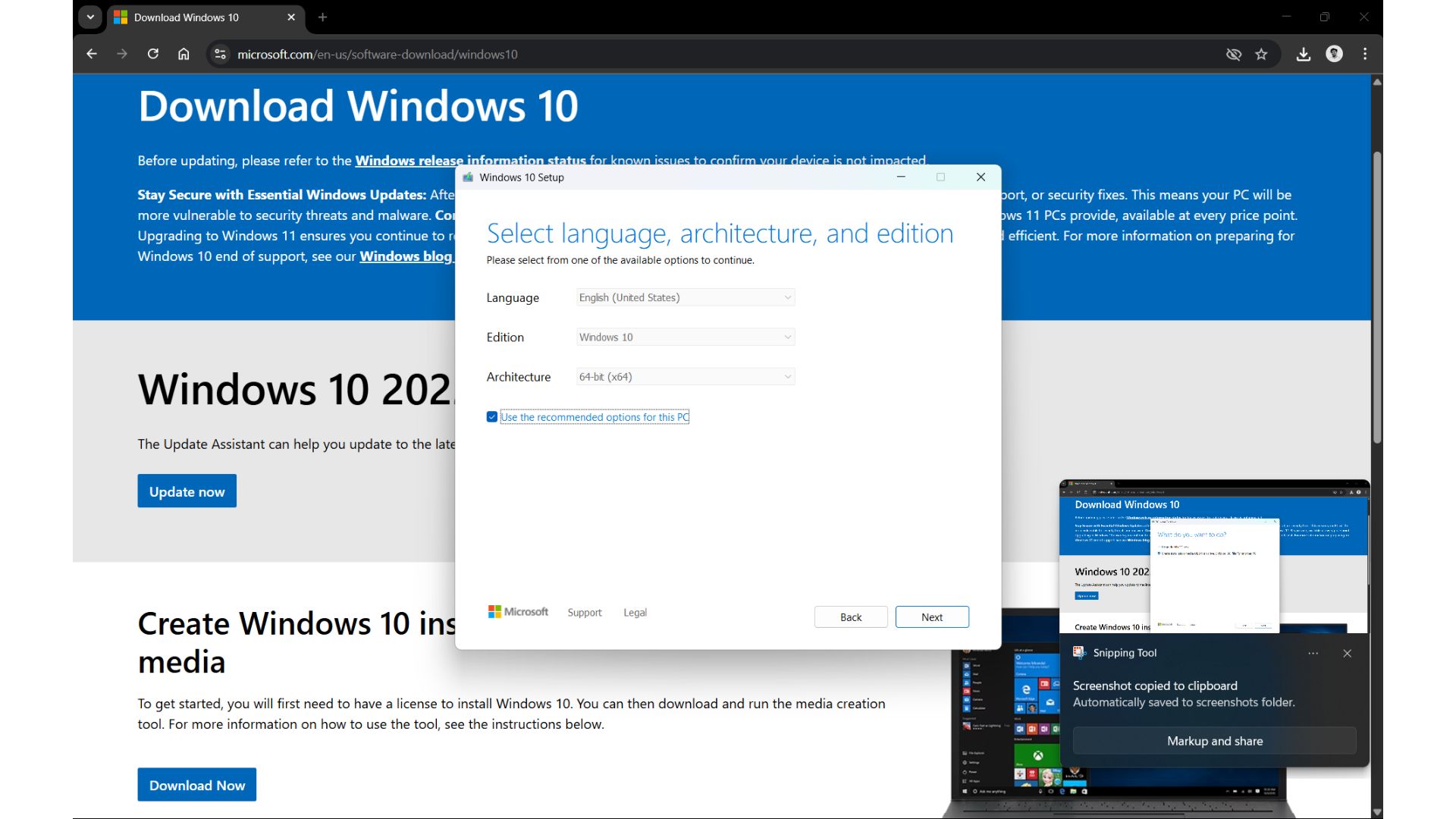
Task: View site information icon in address bar
Action: click(220, 54)
